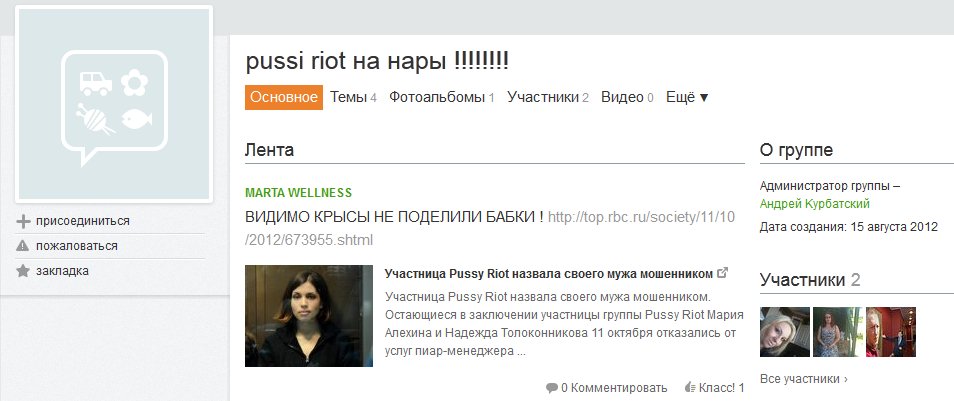Switch to the Видео tab
The image size is (954, 401).
(627, 97)
